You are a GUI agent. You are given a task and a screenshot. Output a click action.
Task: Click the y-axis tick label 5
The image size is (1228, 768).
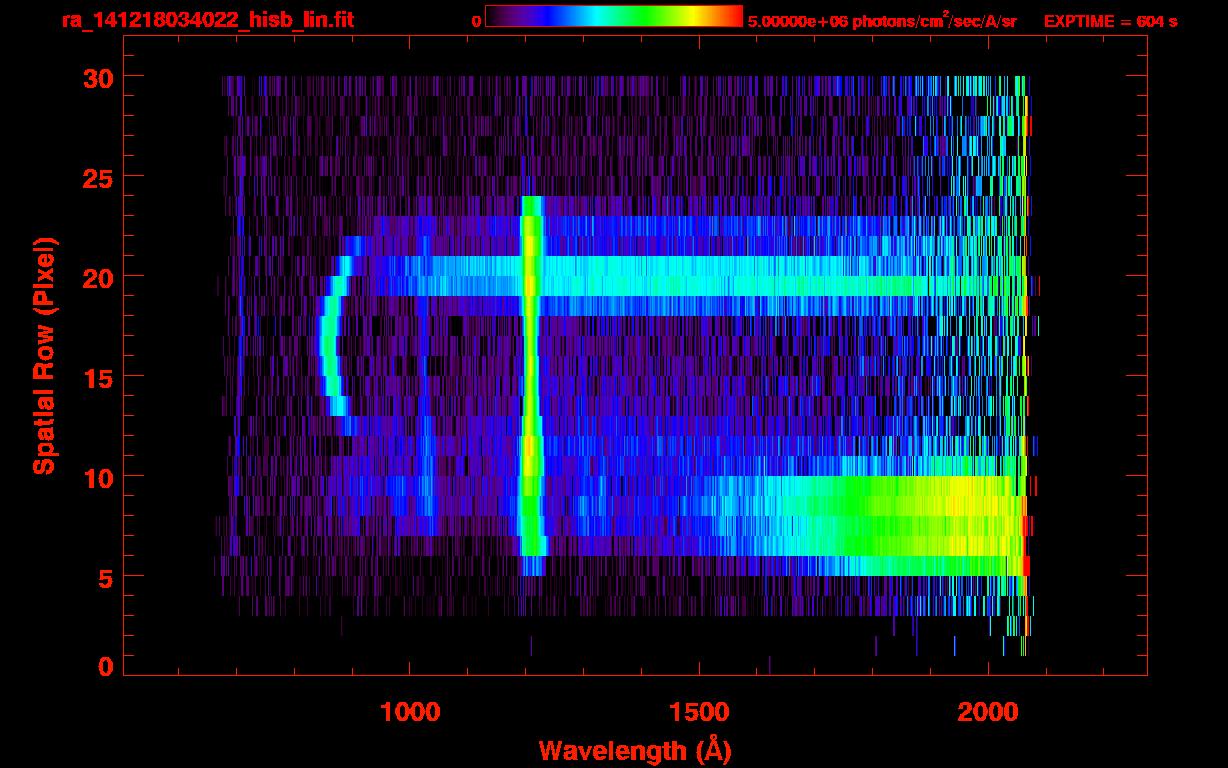pyautogui.click(x=106, y=577)
